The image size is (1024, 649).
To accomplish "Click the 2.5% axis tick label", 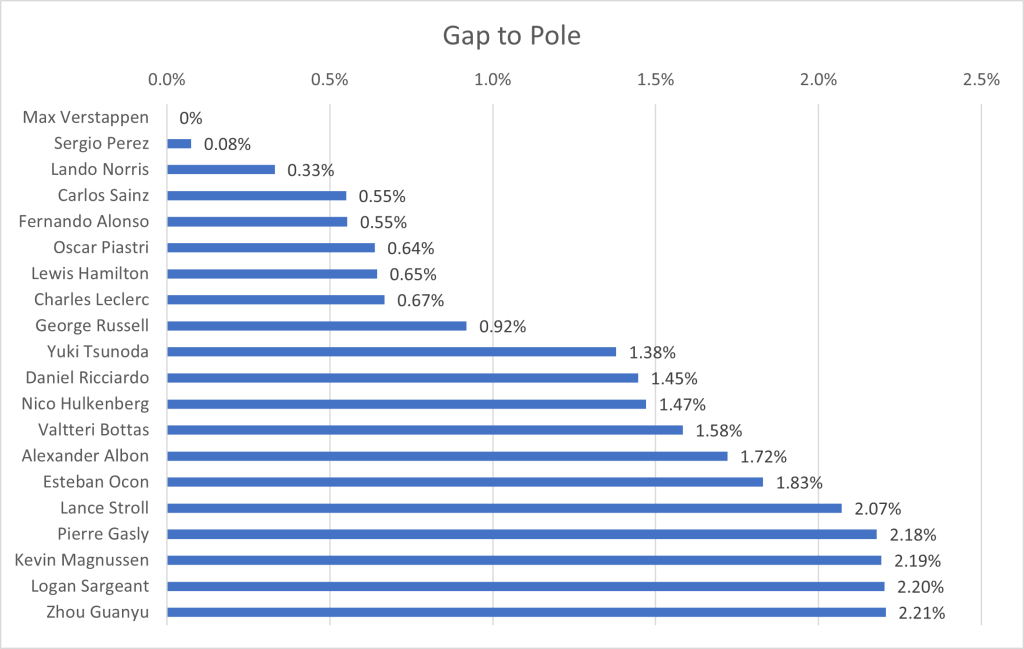I will 980,81.
